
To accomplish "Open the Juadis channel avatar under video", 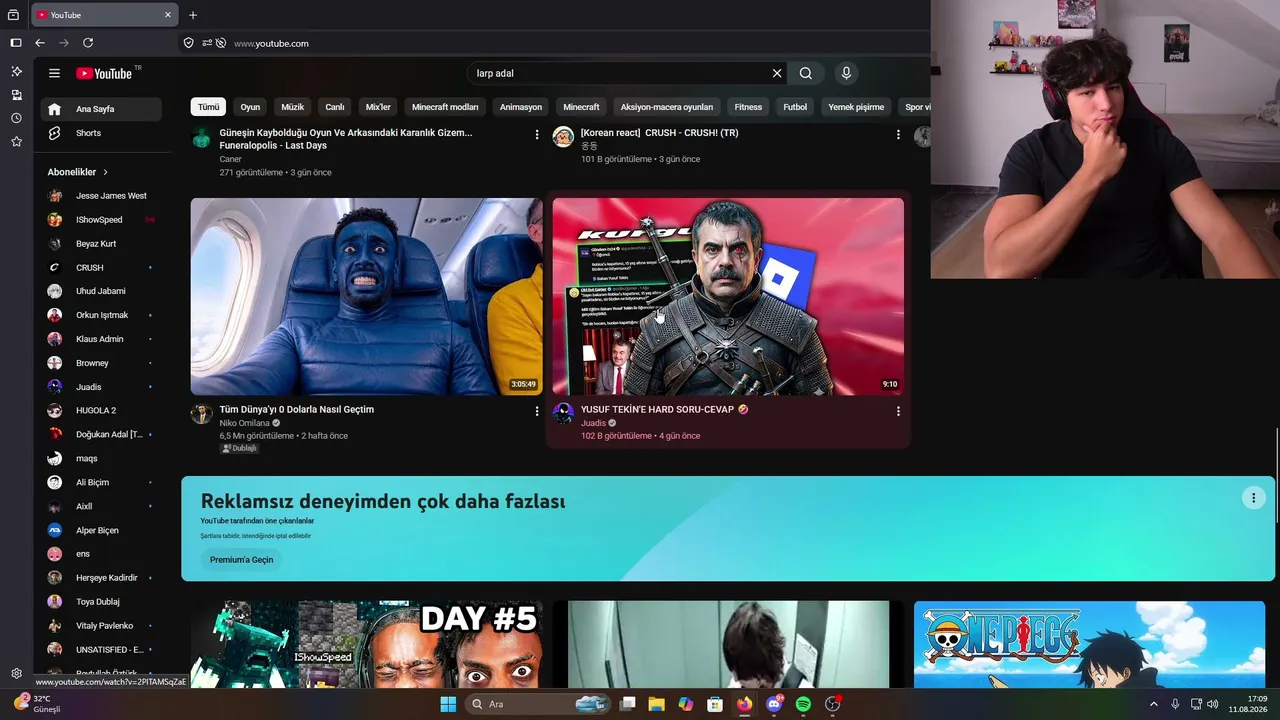I will [x=563, y=414].
